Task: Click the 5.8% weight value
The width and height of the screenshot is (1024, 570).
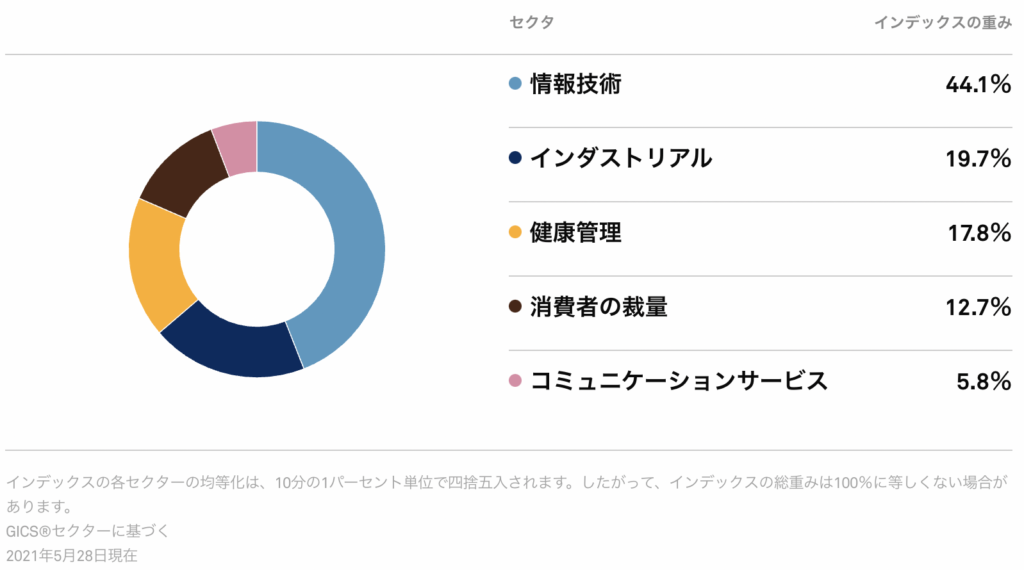Action: [984, 381]
